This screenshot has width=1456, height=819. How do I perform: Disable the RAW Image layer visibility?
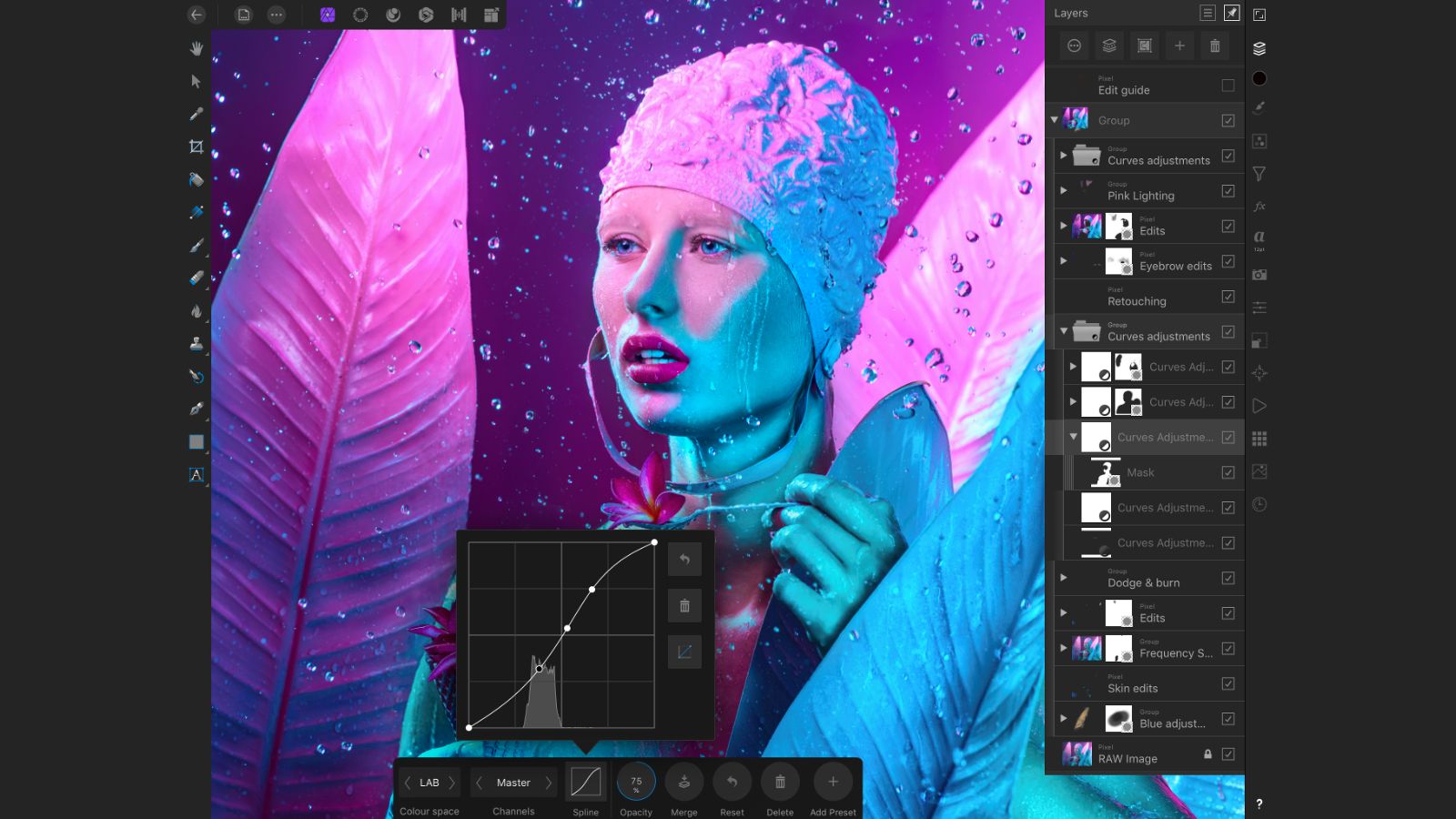[1228, 754]
